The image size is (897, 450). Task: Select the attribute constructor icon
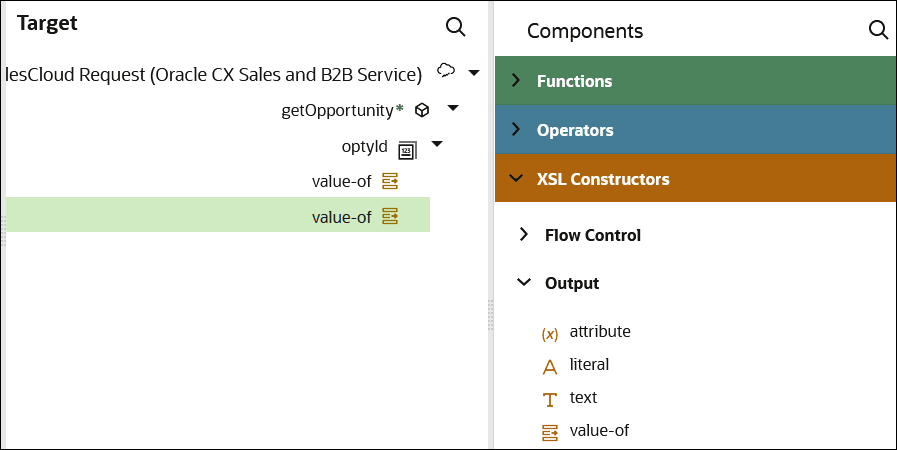549,333
